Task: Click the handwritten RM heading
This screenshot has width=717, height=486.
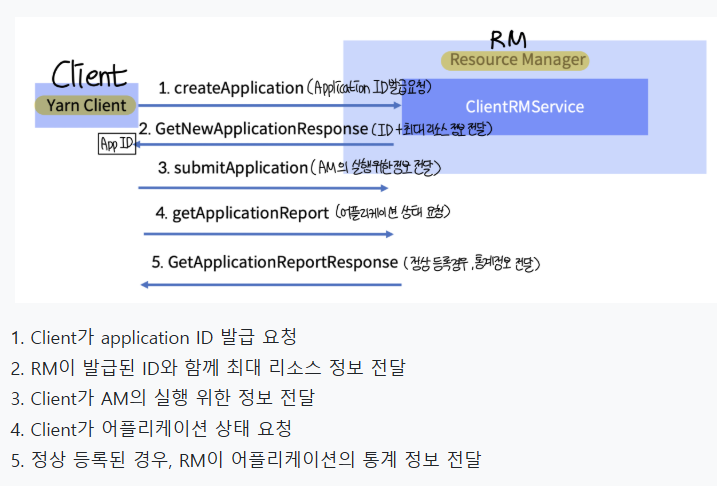Action: tap(508, 40)
